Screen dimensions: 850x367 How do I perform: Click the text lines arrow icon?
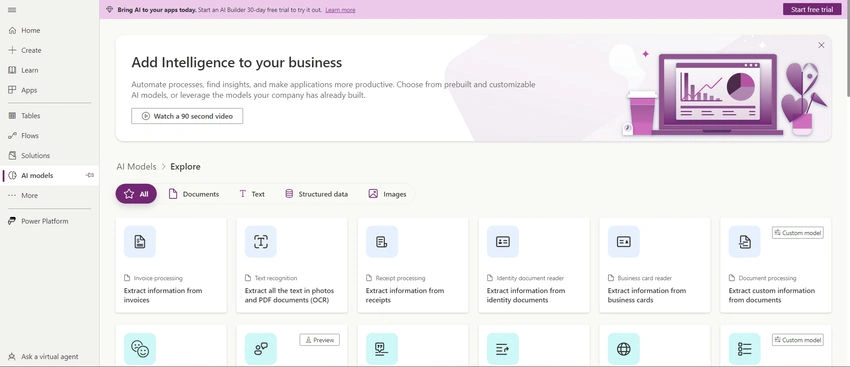pyautogui.click(x=503, y=349)
